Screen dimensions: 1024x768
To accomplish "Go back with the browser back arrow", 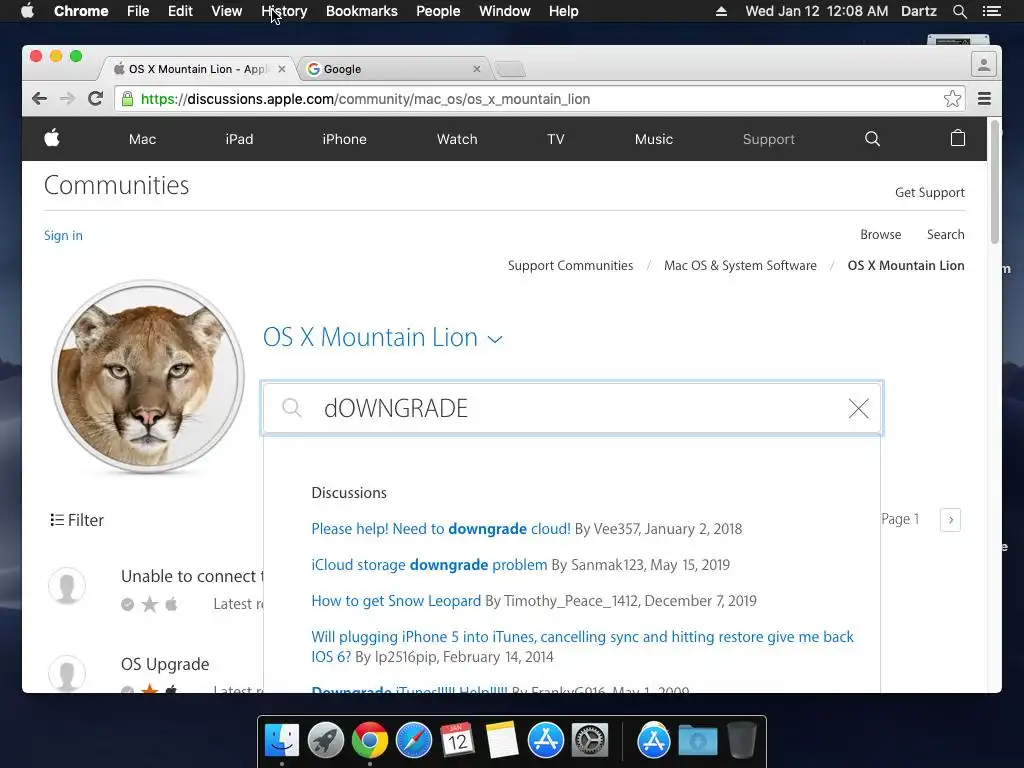I will coord(39,99).
